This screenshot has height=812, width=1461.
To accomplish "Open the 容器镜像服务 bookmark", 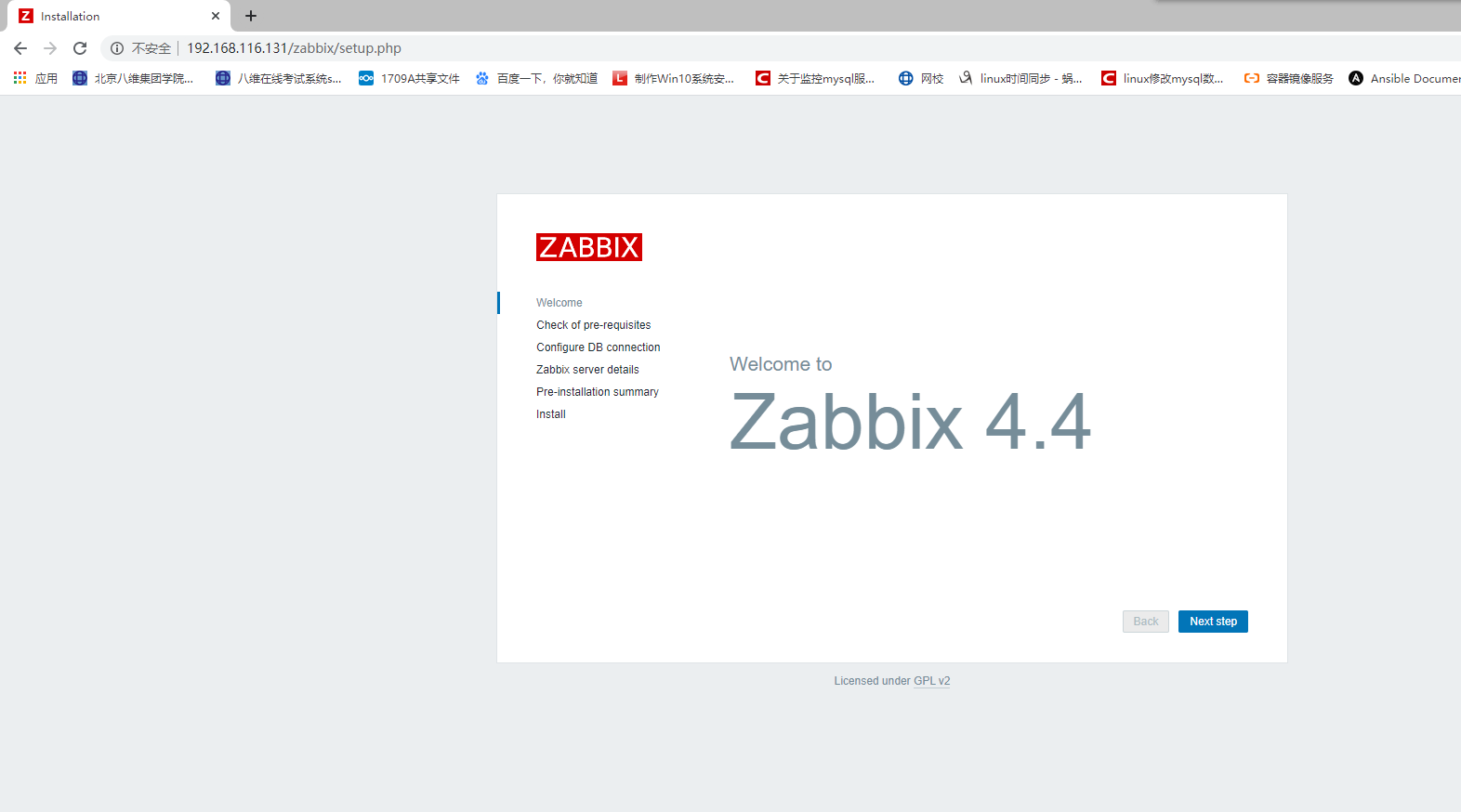I will pos(1289,78).
